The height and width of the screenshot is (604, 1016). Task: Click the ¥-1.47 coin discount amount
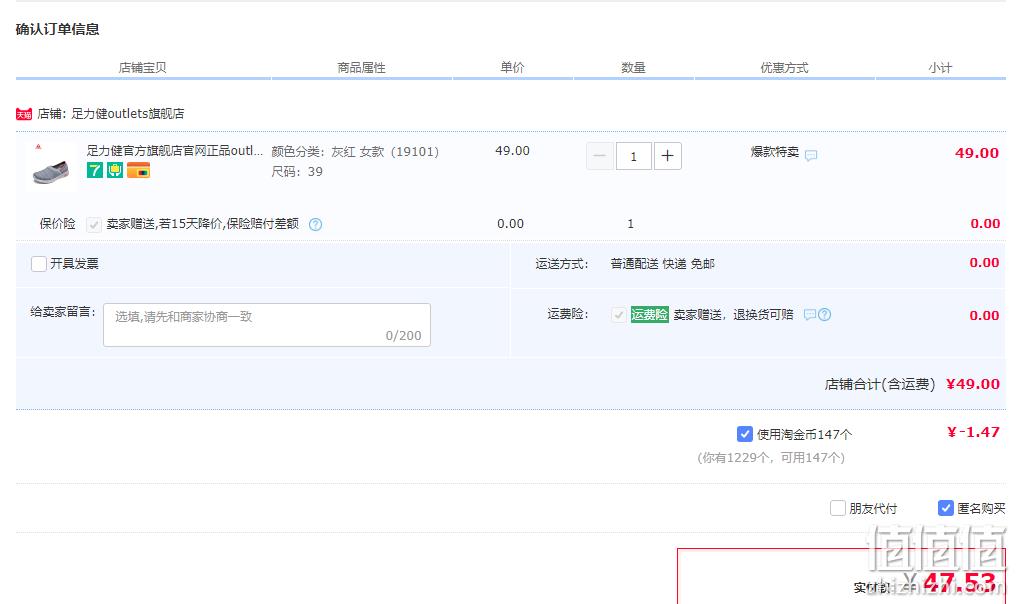coord(973,432)
